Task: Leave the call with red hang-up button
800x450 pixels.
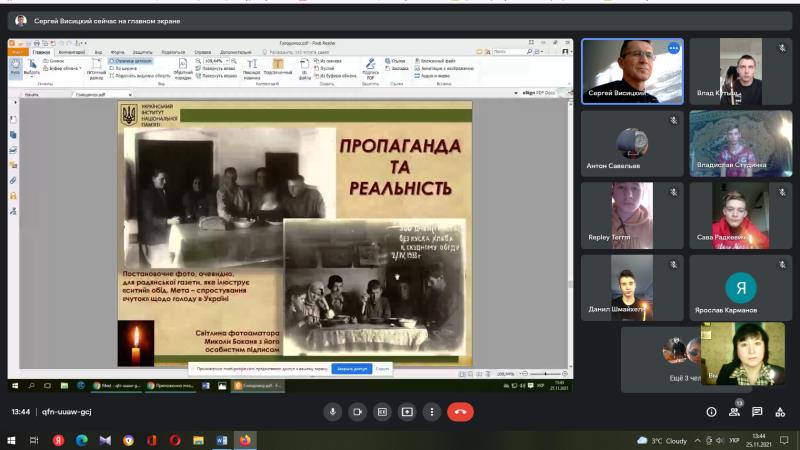Action: click(461, 411)
